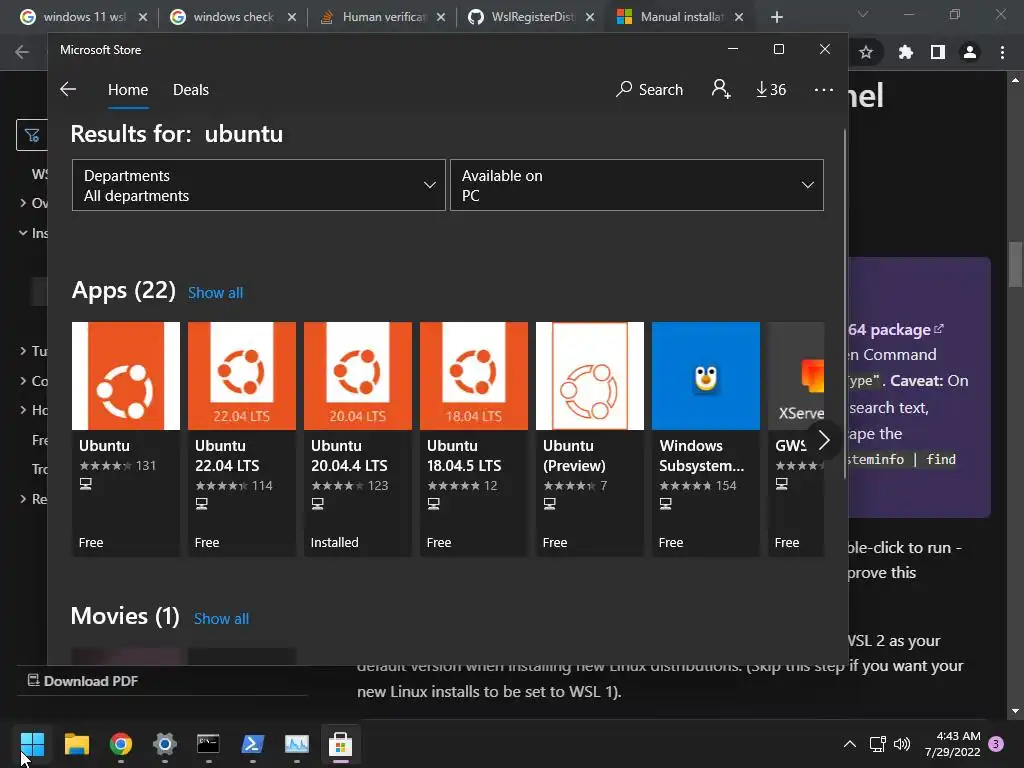Open network status in system tray

click(878, 744)
